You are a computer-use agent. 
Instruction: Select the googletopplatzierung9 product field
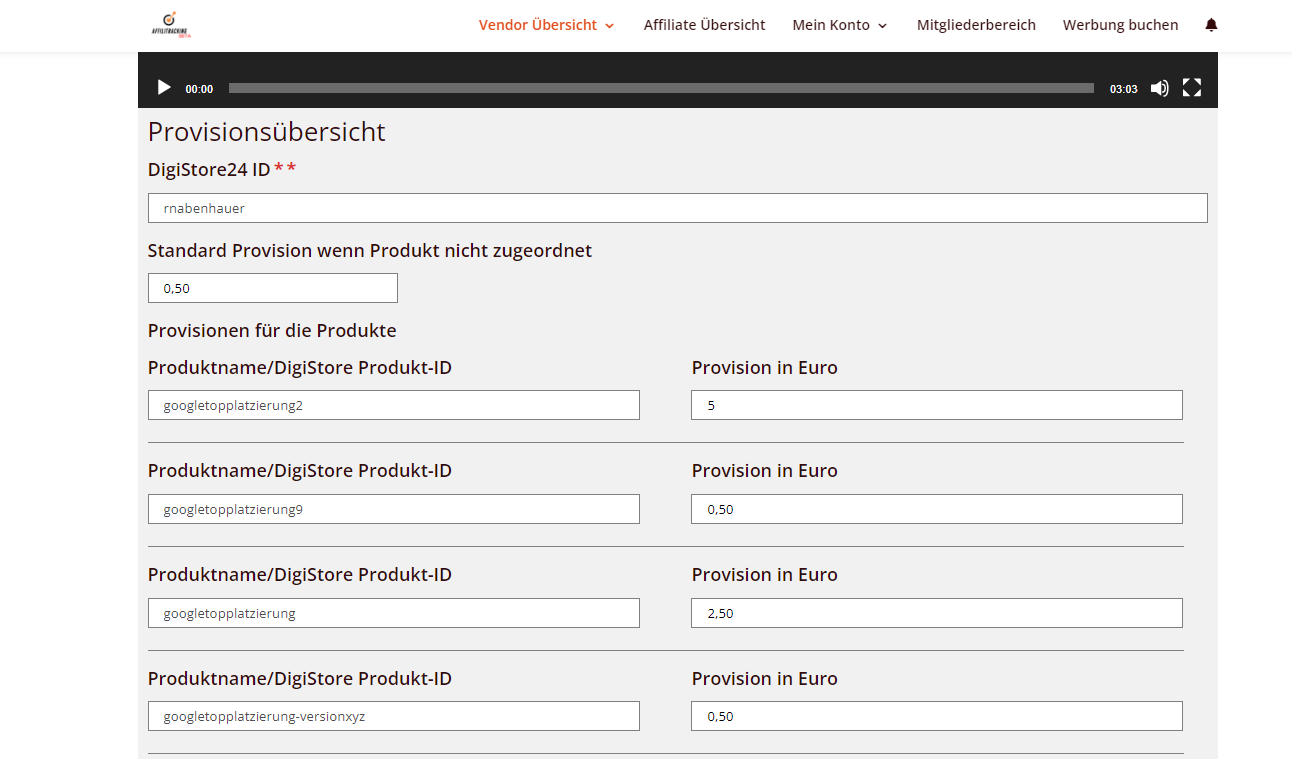[x=393, y=509]
